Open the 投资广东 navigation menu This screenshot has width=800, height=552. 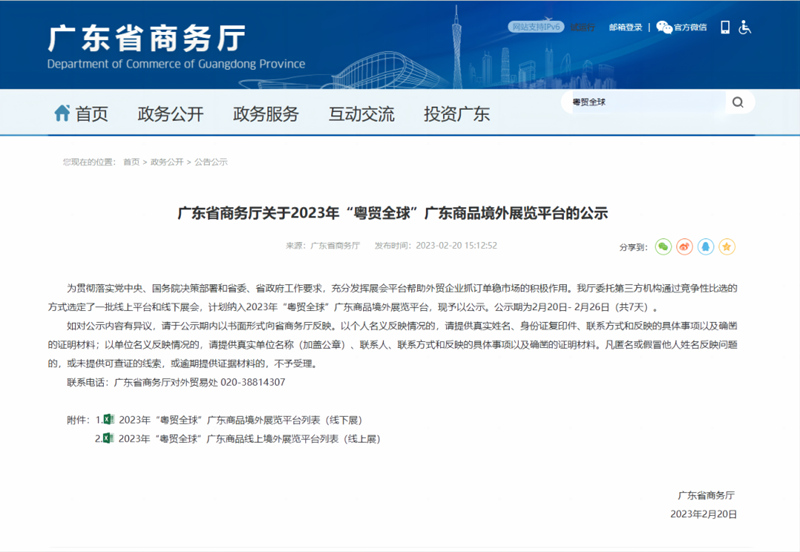456,114
